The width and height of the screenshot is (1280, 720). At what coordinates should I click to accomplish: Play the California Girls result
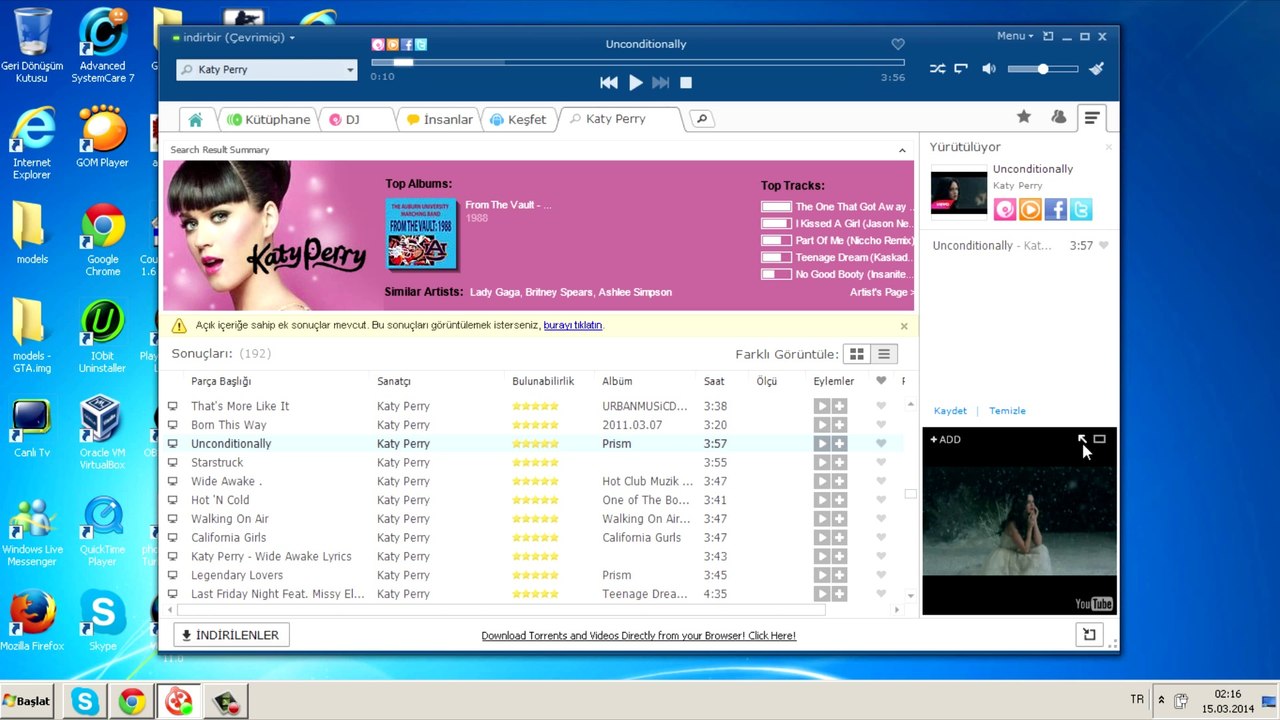821,538
